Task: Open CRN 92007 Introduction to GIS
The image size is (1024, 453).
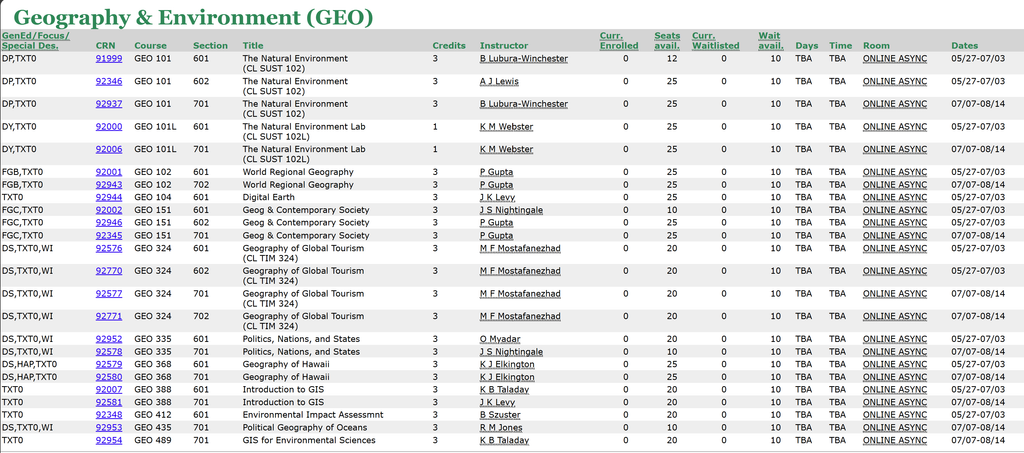Action: pos(108,390)
